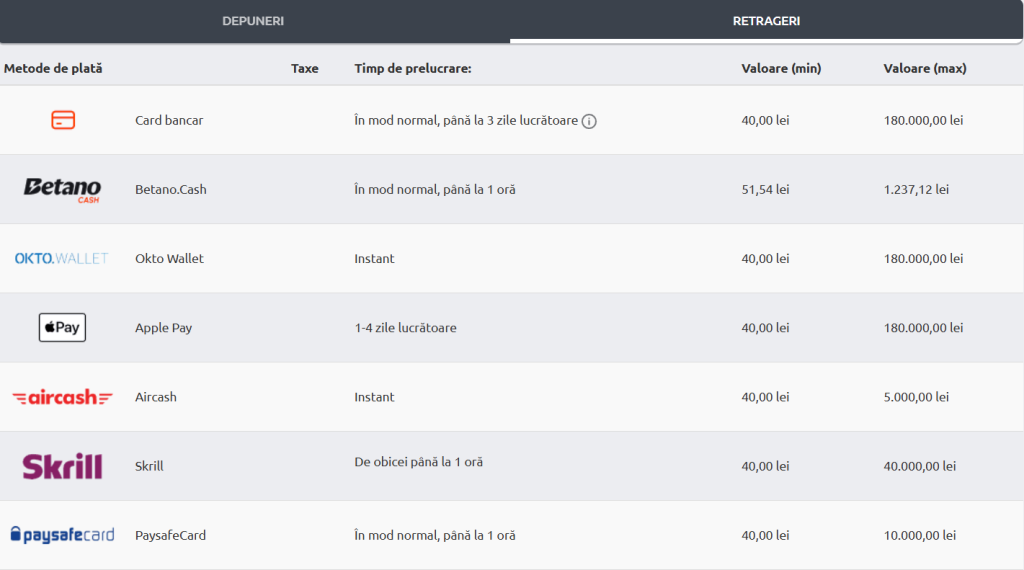Viewport: 1024px width, 570px height.
Task: Click the Timp de prelucrare column header
Action: click(413, 69)
